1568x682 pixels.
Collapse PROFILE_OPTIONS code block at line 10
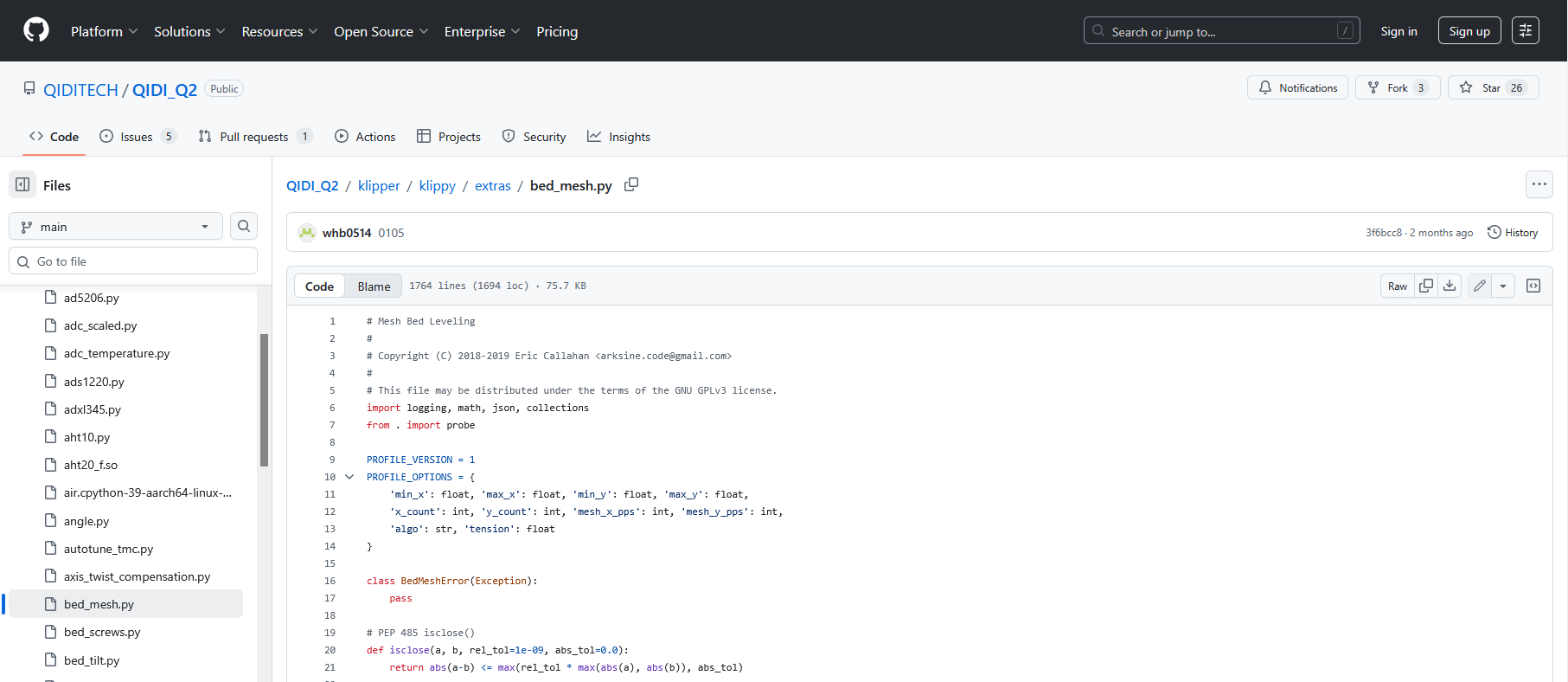pyautogui.click(x=349, y=477)
